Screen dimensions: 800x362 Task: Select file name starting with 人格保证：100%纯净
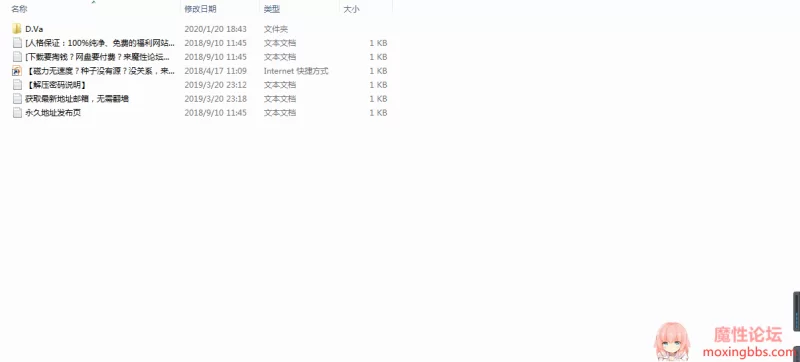click(x=100, y=43)
